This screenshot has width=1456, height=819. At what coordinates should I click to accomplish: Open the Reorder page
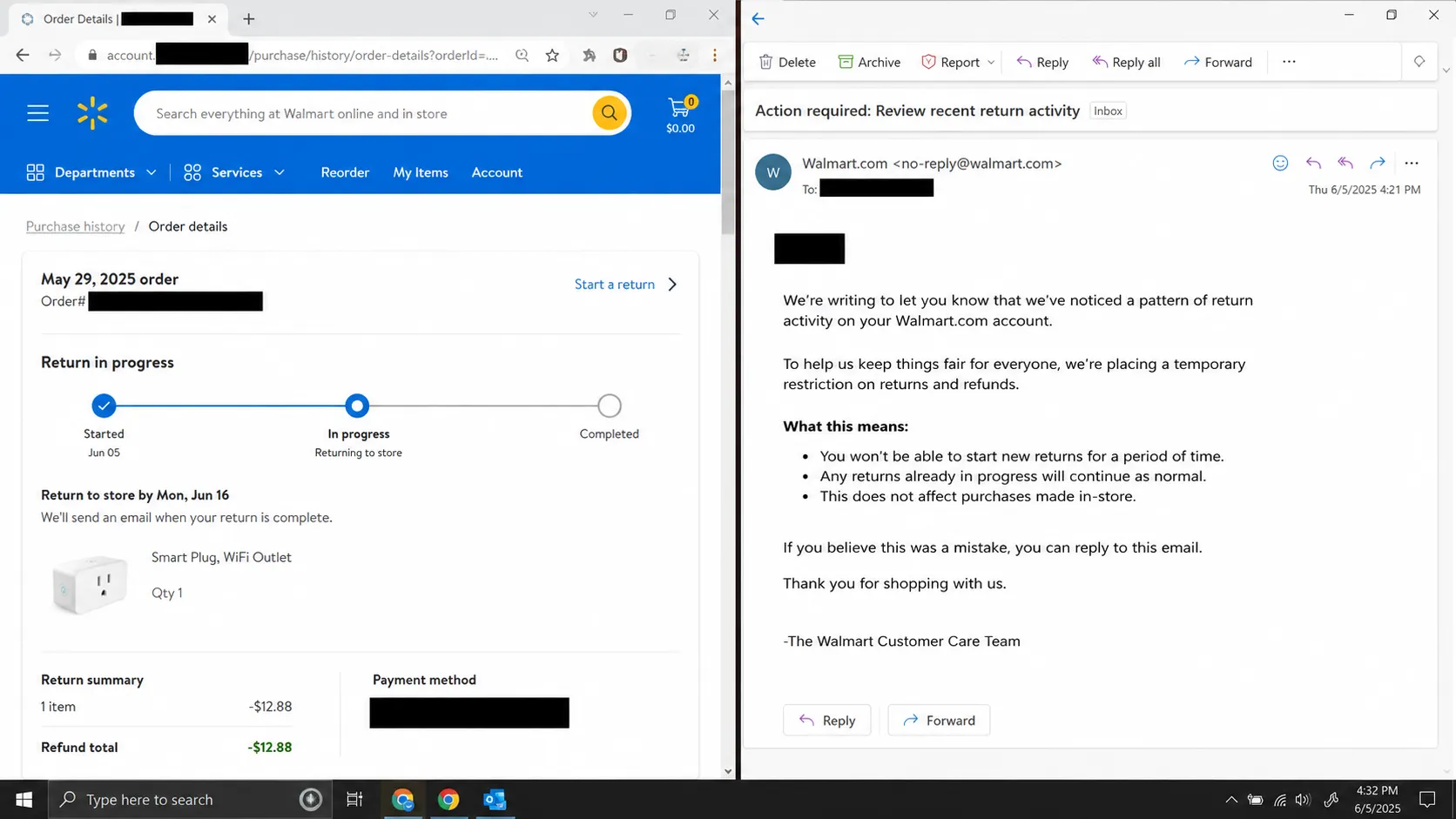pyautogui.click(x=345, y=172)
